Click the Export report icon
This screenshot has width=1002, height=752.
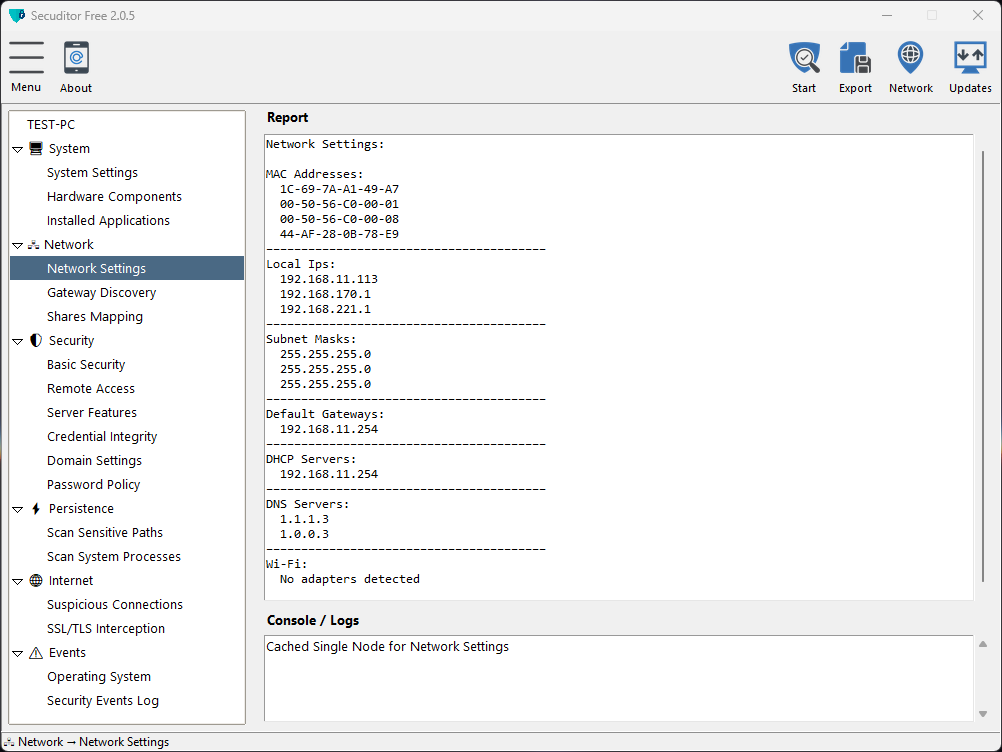[x=855, y=58]
